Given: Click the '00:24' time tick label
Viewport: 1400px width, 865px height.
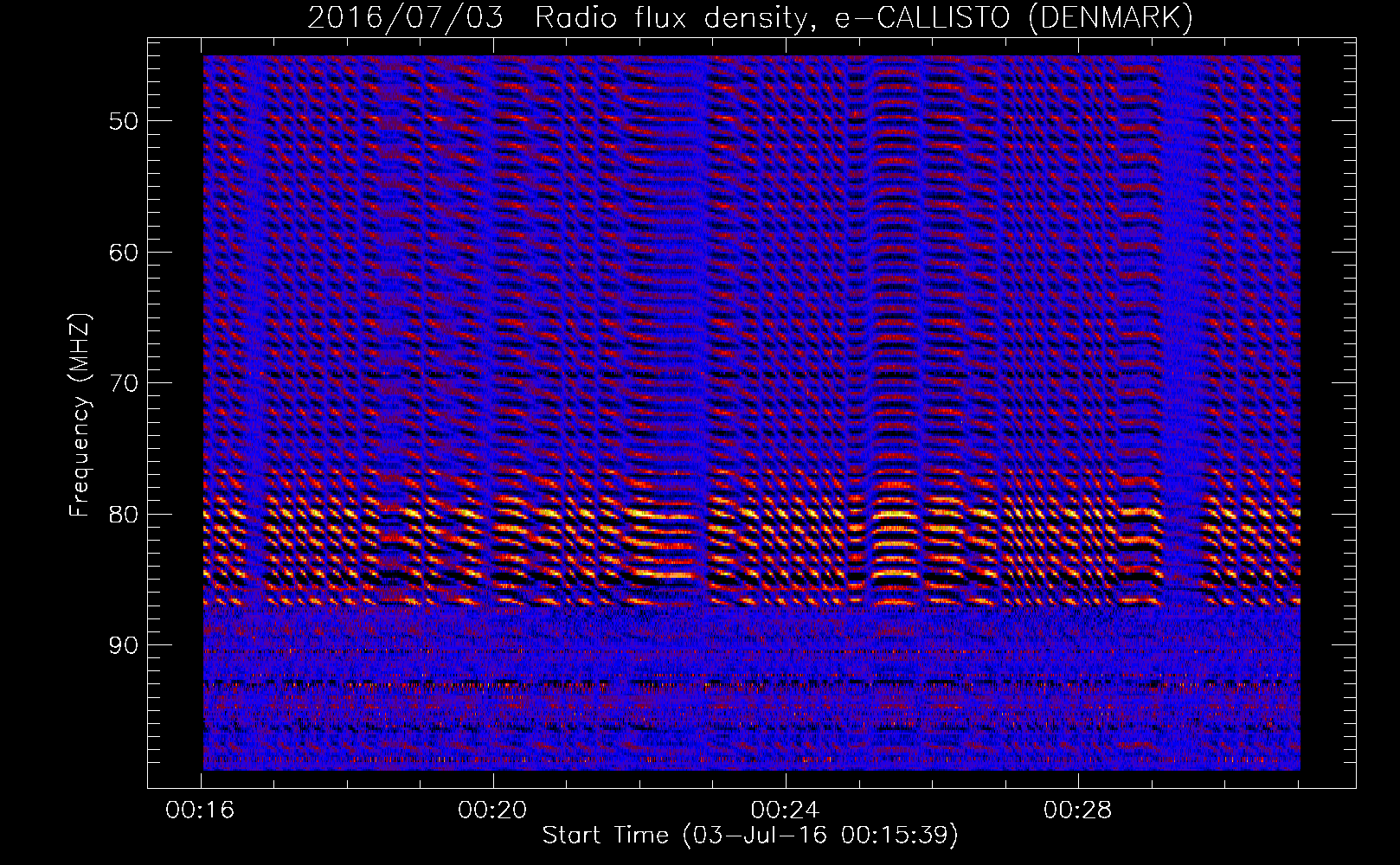Looking at the screenshot, I should point(786,811).
